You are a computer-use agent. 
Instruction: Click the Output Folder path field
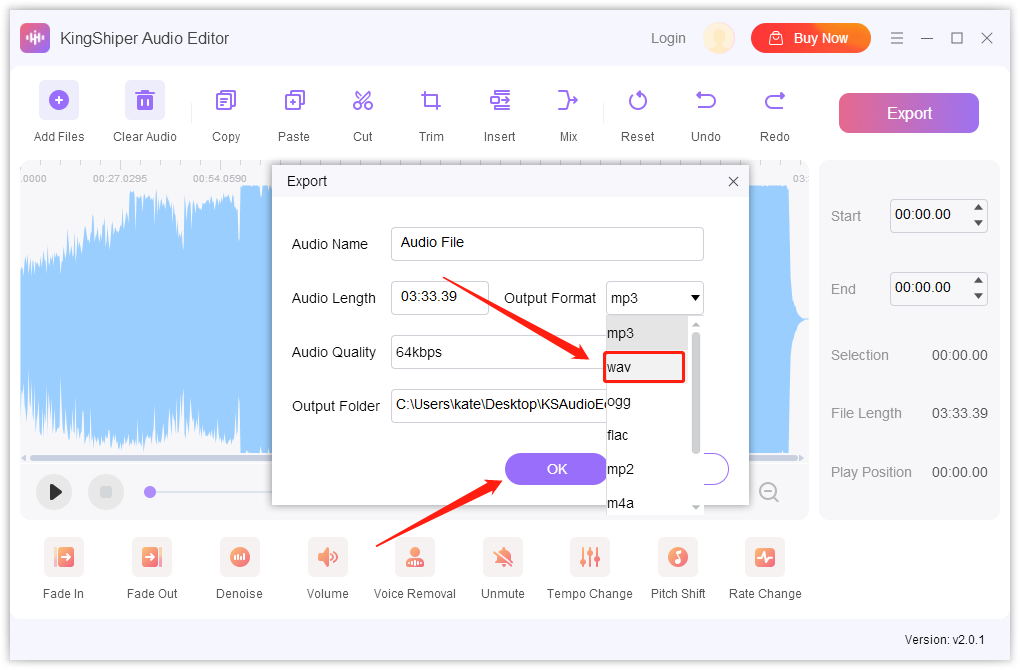(498, 406)
